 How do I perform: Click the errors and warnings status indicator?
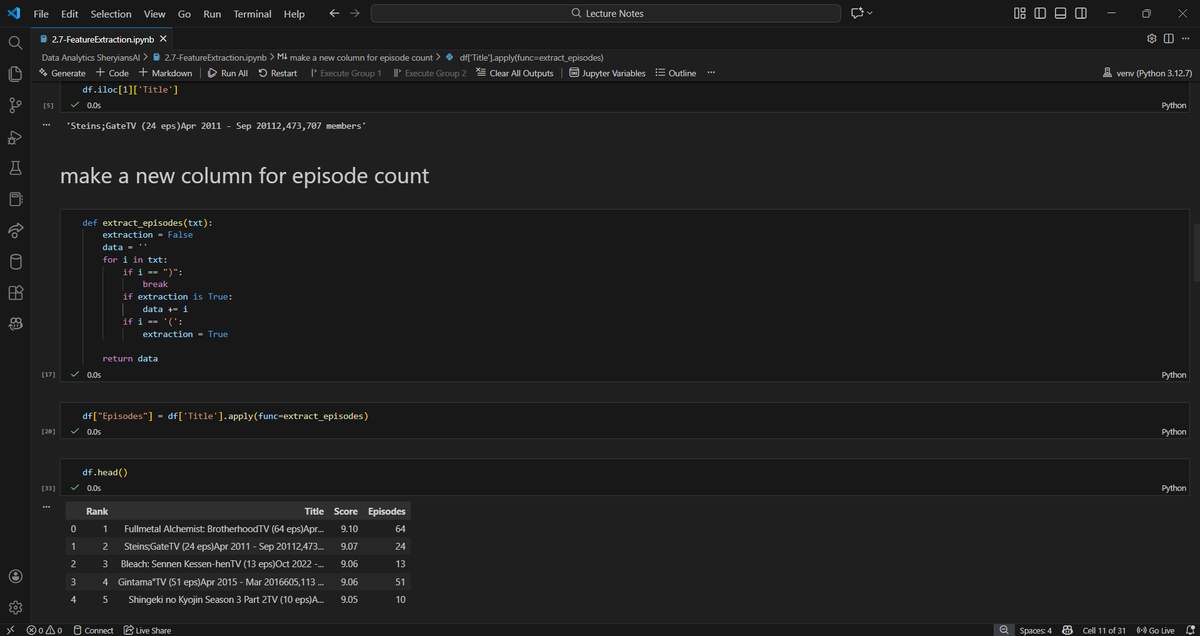pos(43,630)
